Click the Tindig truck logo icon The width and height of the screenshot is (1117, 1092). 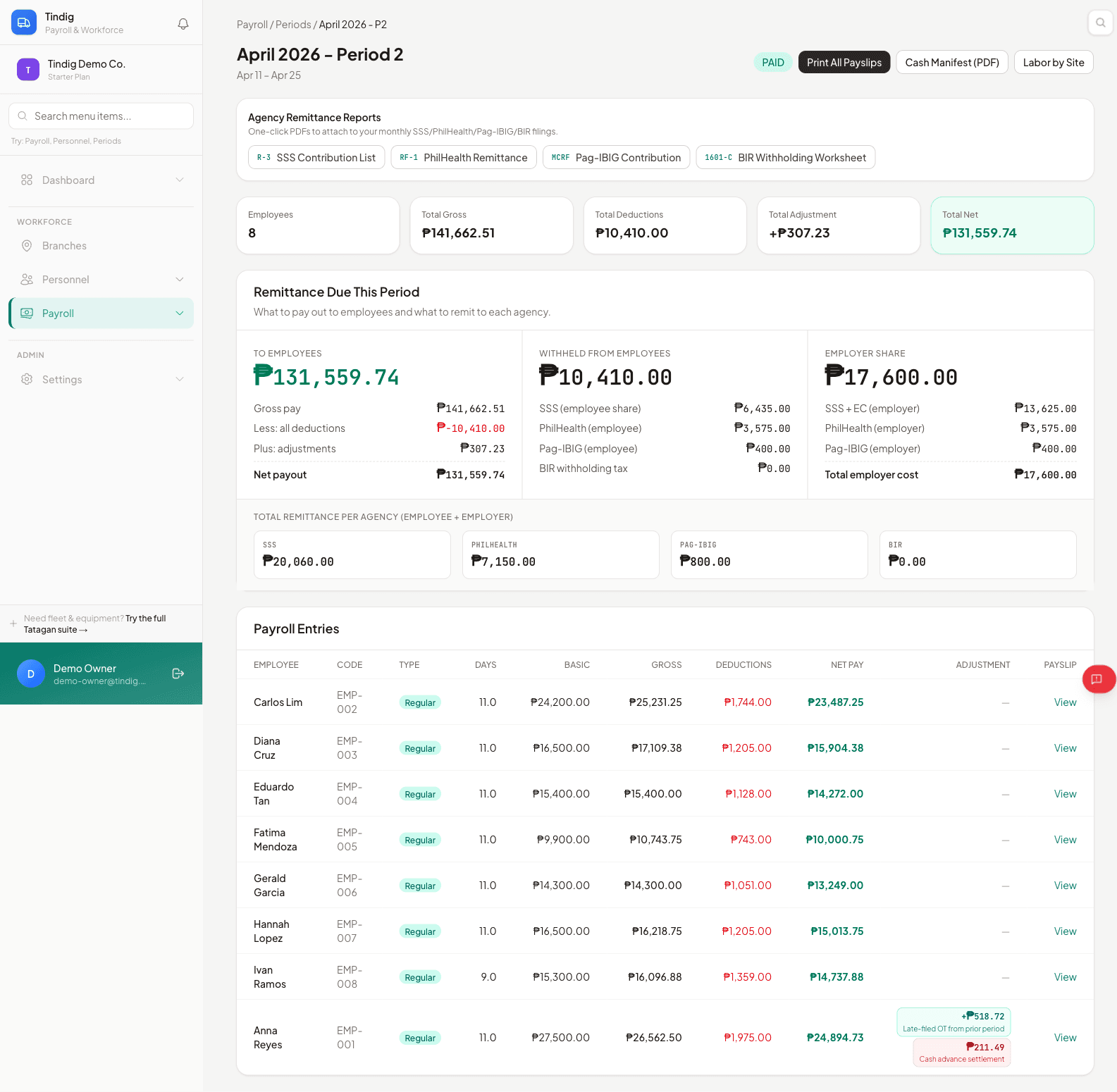coord(24,23)
